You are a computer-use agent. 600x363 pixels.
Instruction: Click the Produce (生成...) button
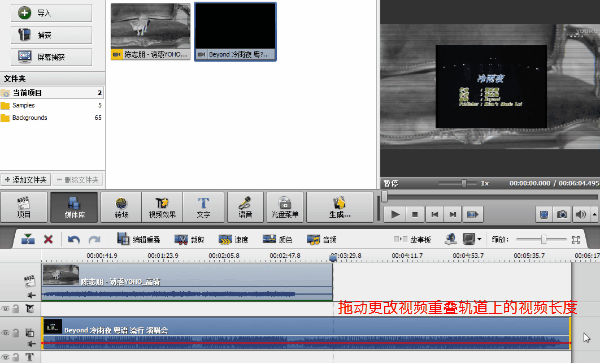[x=340, y=207]
